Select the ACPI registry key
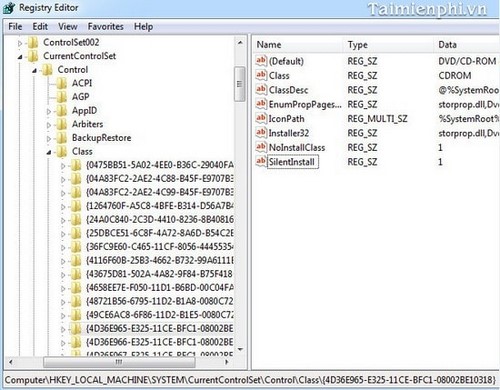 tap(82, 83)
